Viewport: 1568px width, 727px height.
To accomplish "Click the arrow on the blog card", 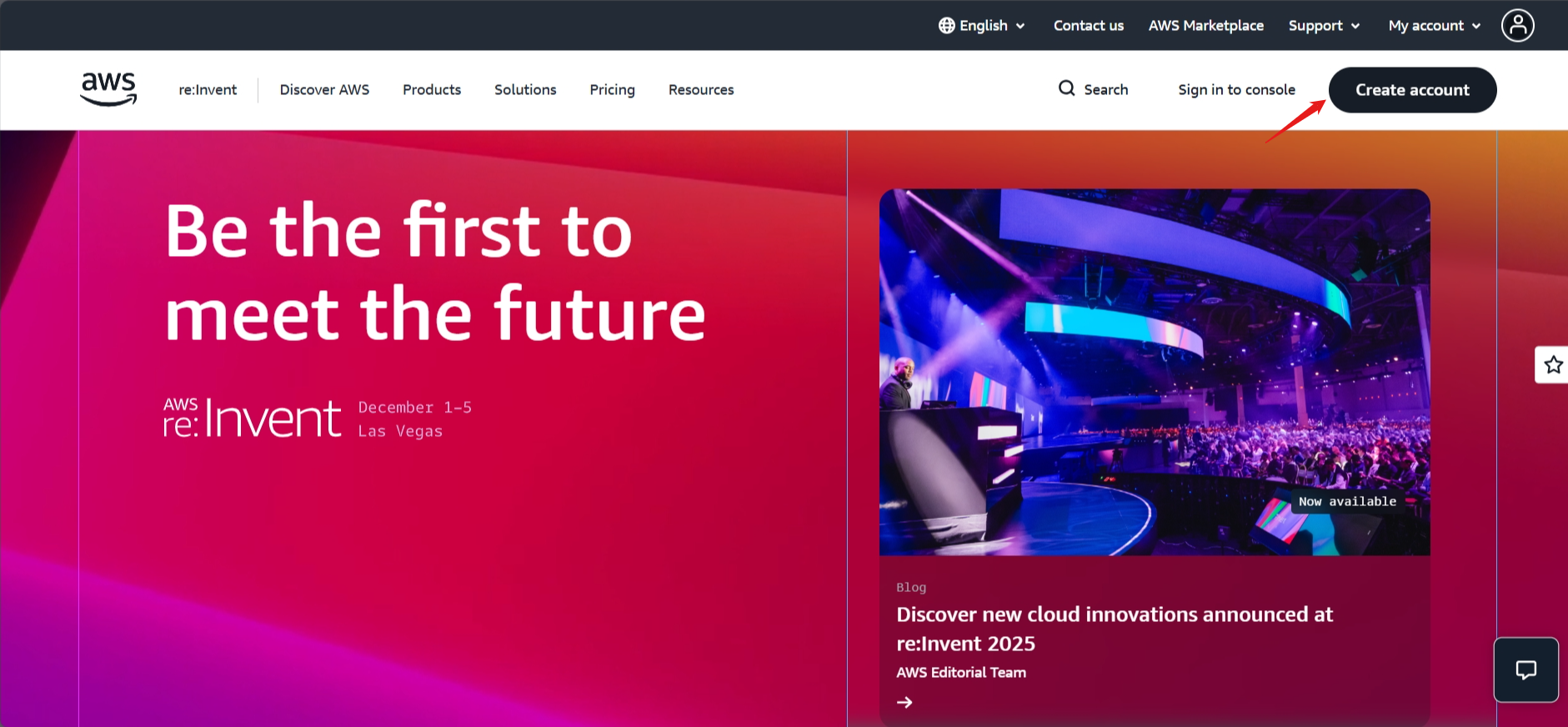I will coord(904,703).
